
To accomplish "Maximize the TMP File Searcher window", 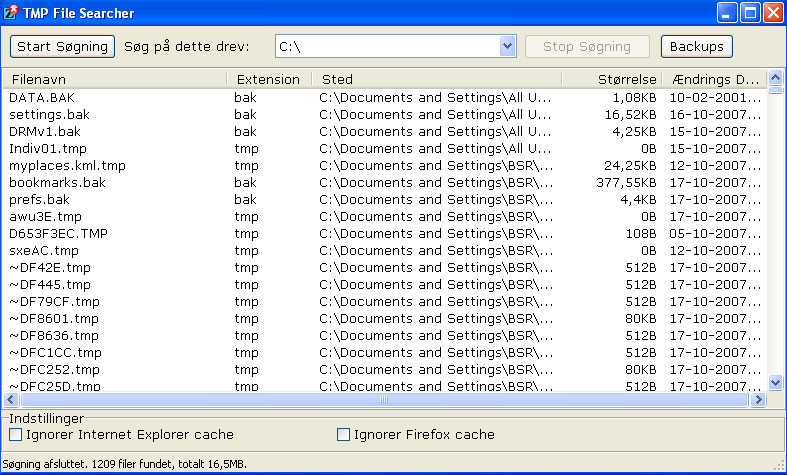I will click(750, 13).
